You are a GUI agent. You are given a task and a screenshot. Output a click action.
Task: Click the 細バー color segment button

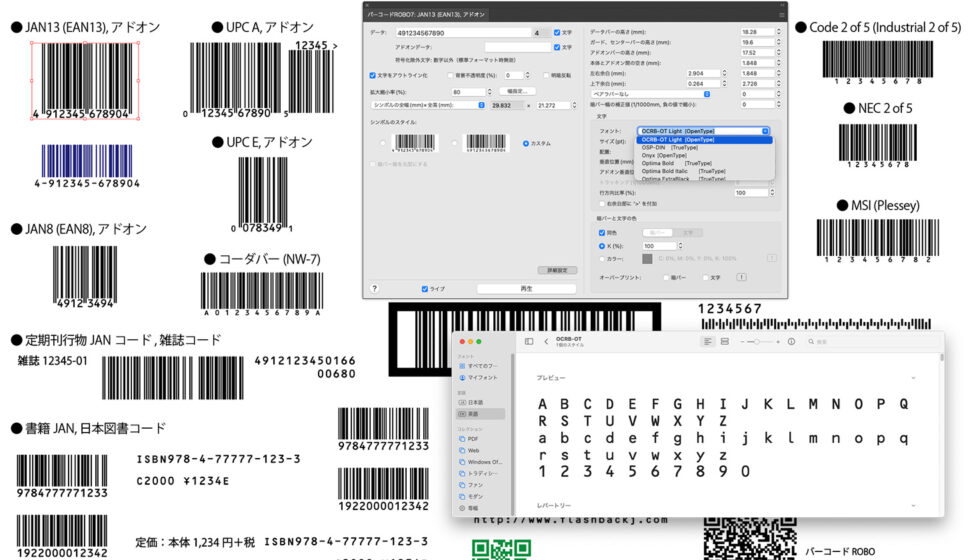[x=657, y=232]
